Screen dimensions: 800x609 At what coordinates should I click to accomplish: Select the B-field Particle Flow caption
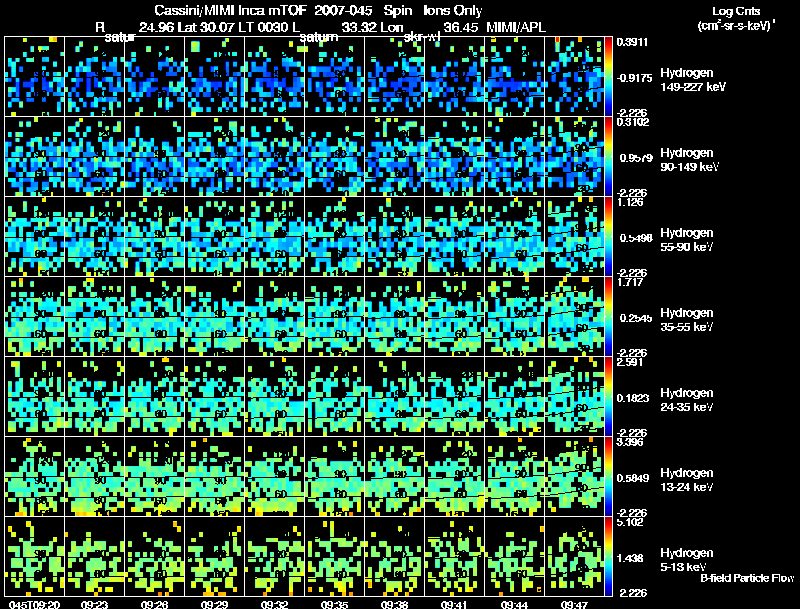[747, 578]
